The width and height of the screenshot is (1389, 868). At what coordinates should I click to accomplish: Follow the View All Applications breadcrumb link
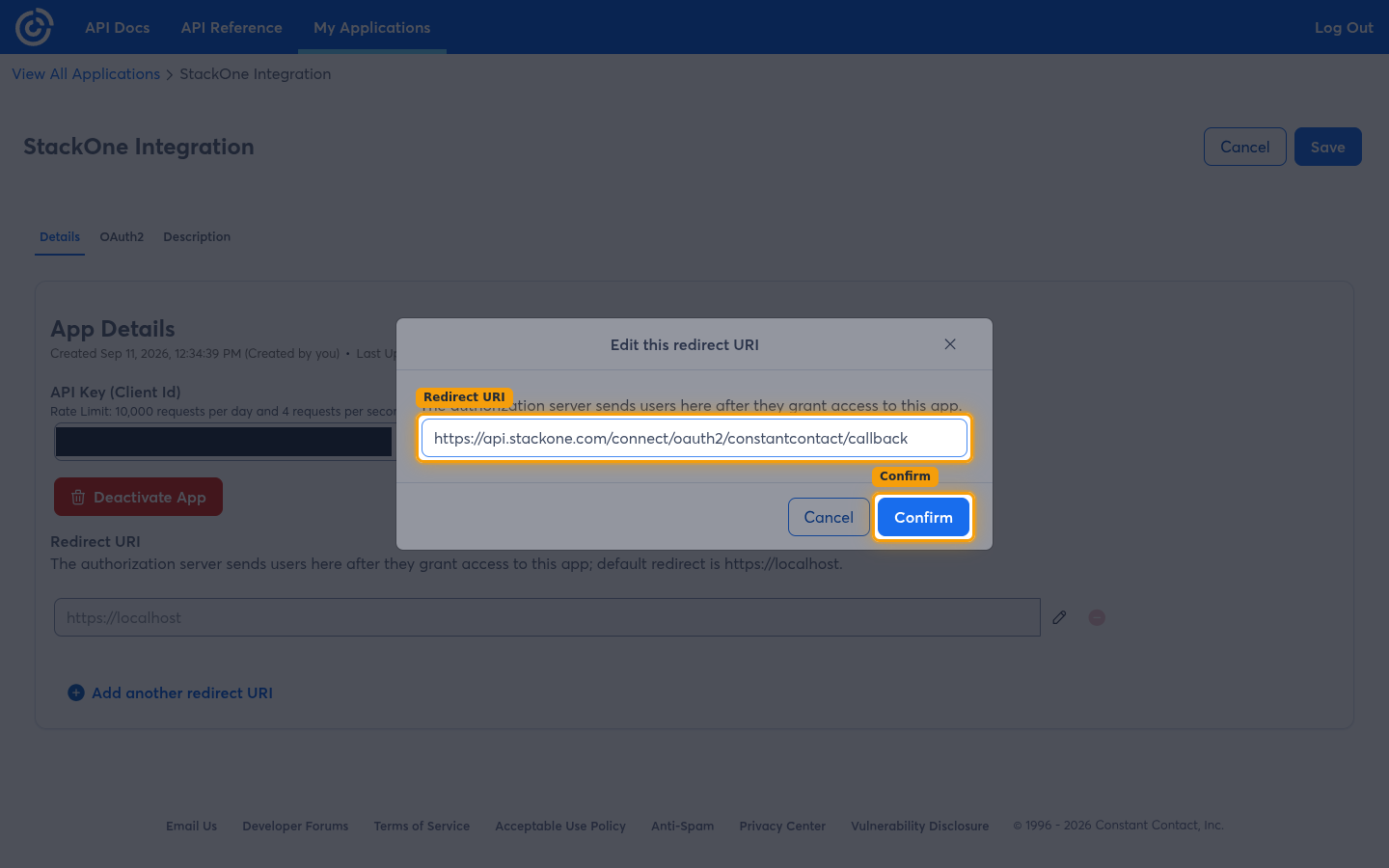click(86, 74)
